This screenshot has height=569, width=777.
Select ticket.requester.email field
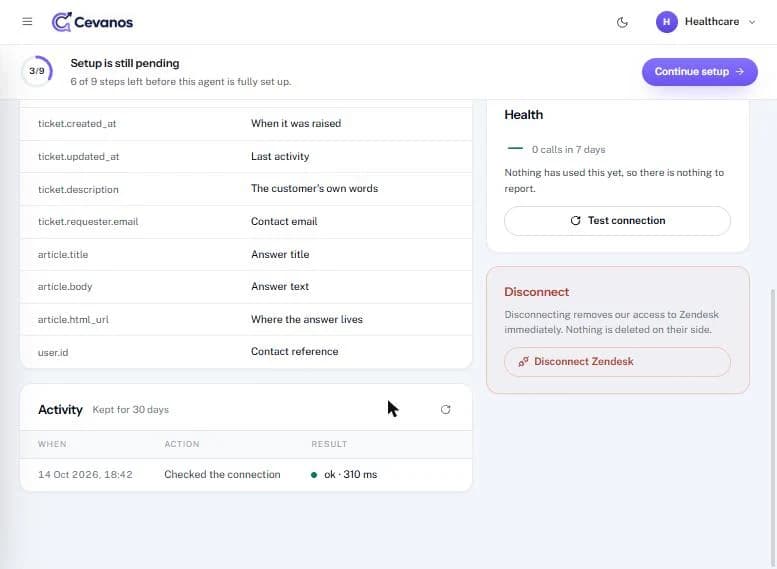tap(88, 222)
